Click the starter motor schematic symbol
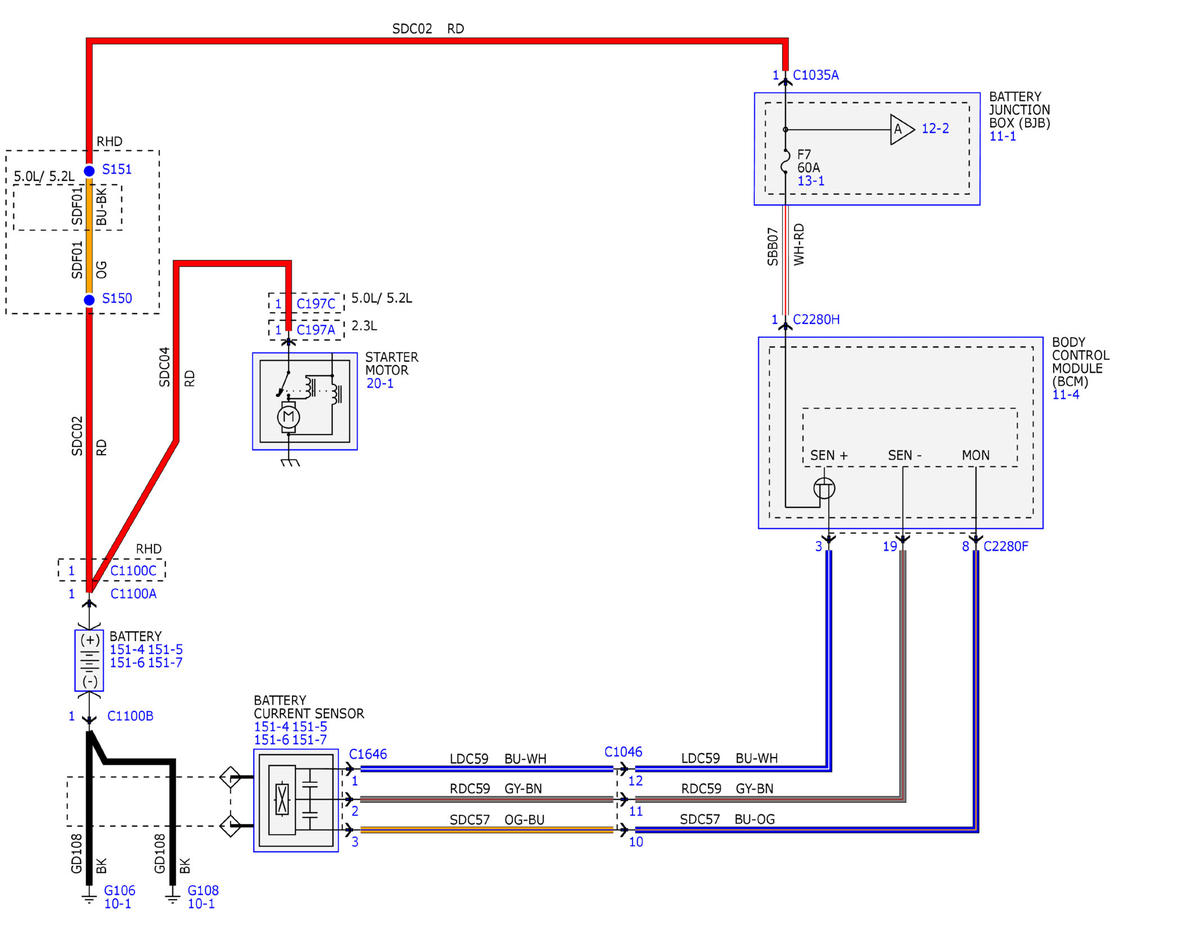 (304, 401)
